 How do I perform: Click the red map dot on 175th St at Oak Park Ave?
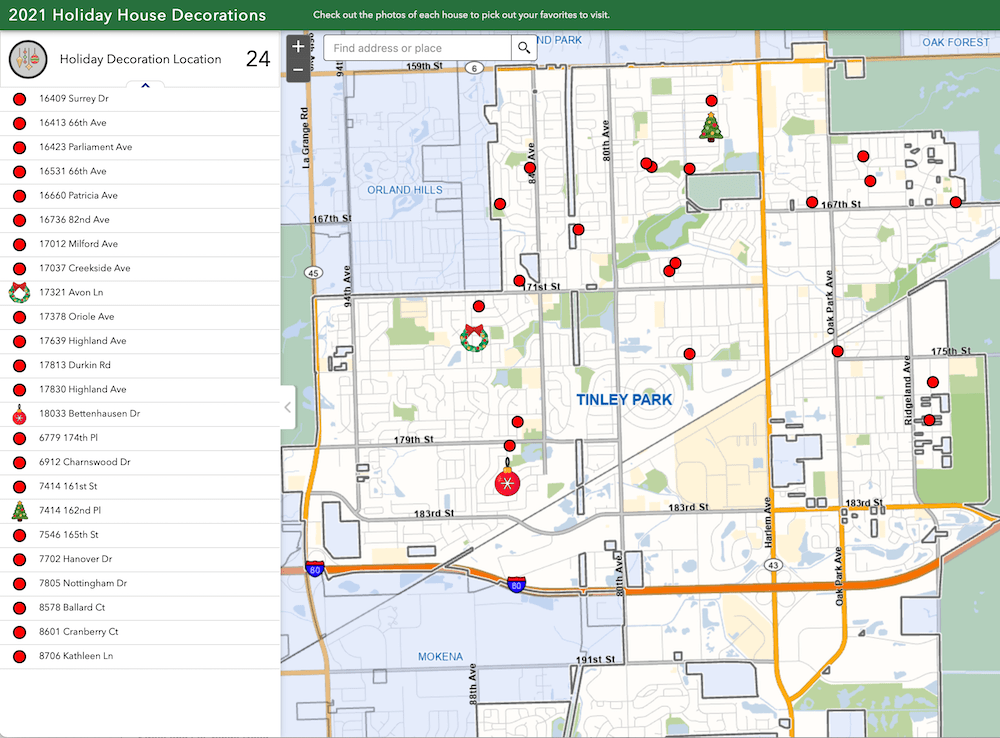837,351
